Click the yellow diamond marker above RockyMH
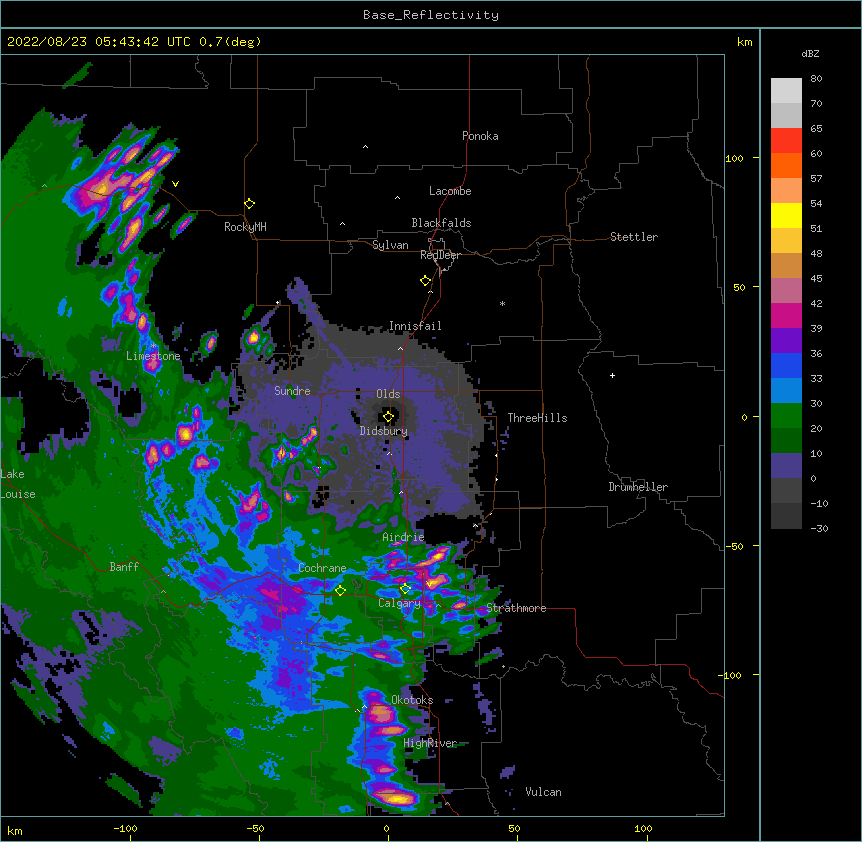Image resolution: width=862 pixels, height=842 pixels. 249,204
